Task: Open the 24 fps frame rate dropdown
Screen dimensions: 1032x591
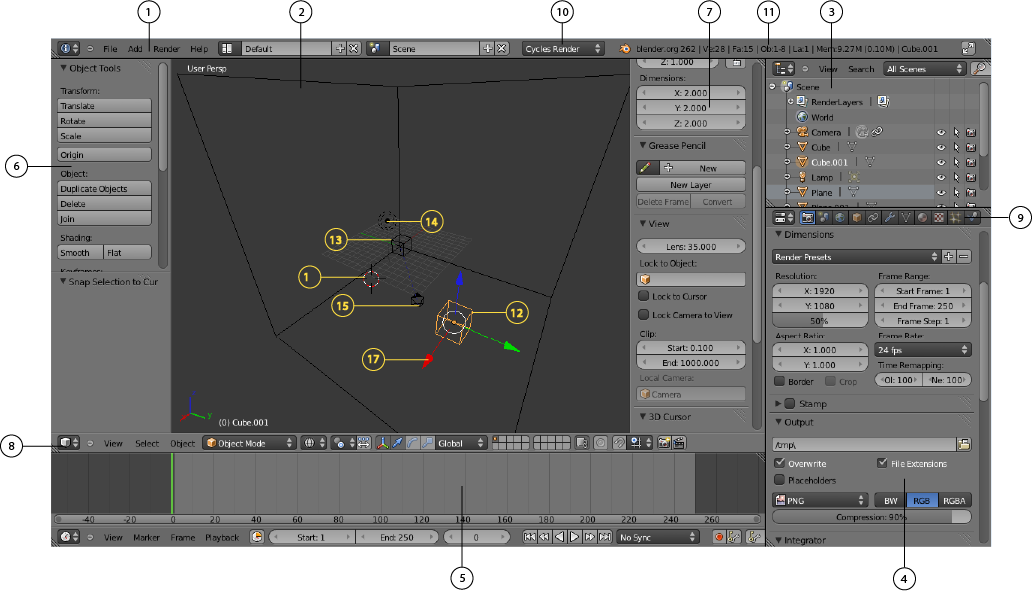Action: 923,350
